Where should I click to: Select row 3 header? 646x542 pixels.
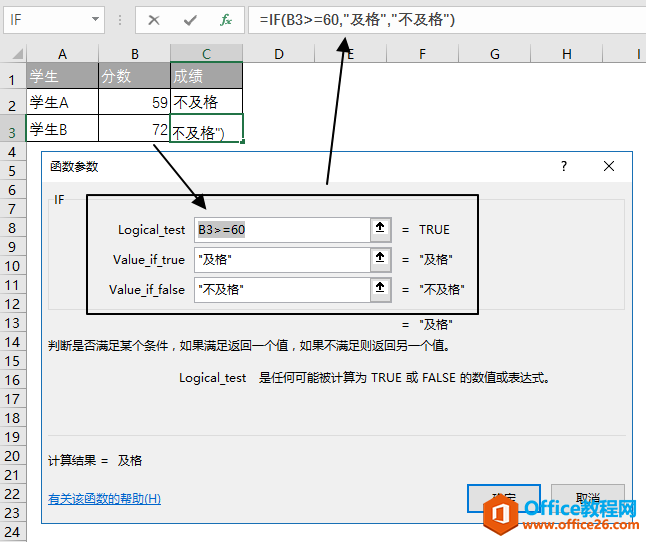(x=12, y=129)
